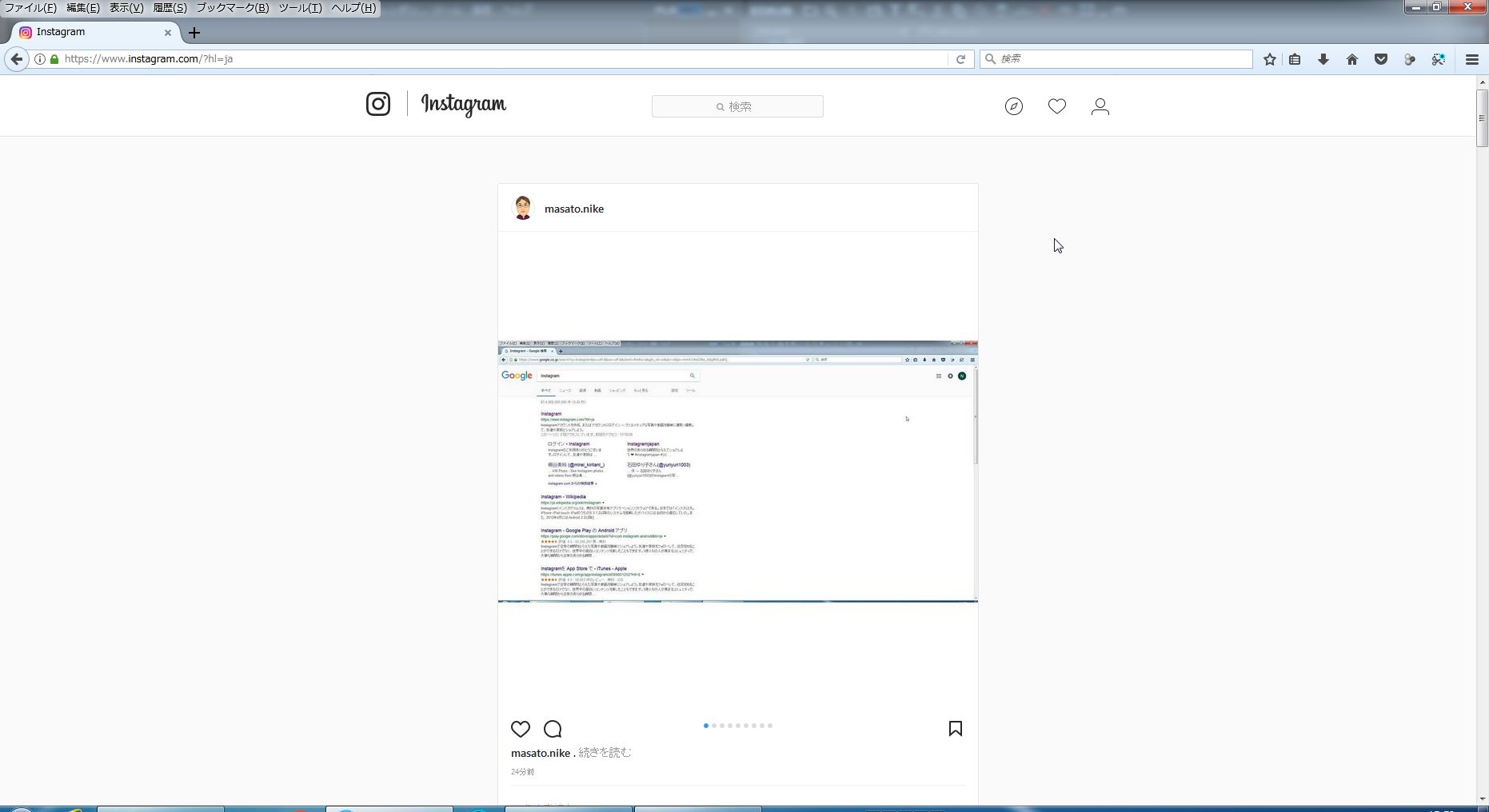The height and width of the screenshot is (812, 1489).
Task: Click the Firefox search box
Action: click(x=1116, y=59)
